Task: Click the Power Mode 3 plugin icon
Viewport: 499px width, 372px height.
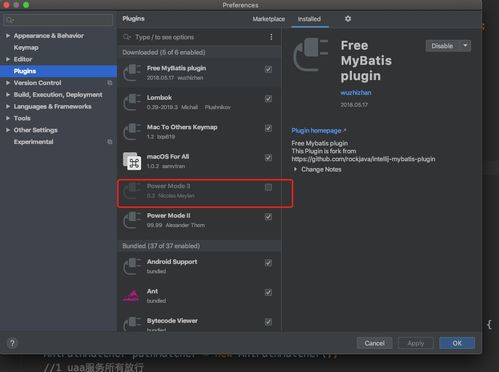Action: 132,190
